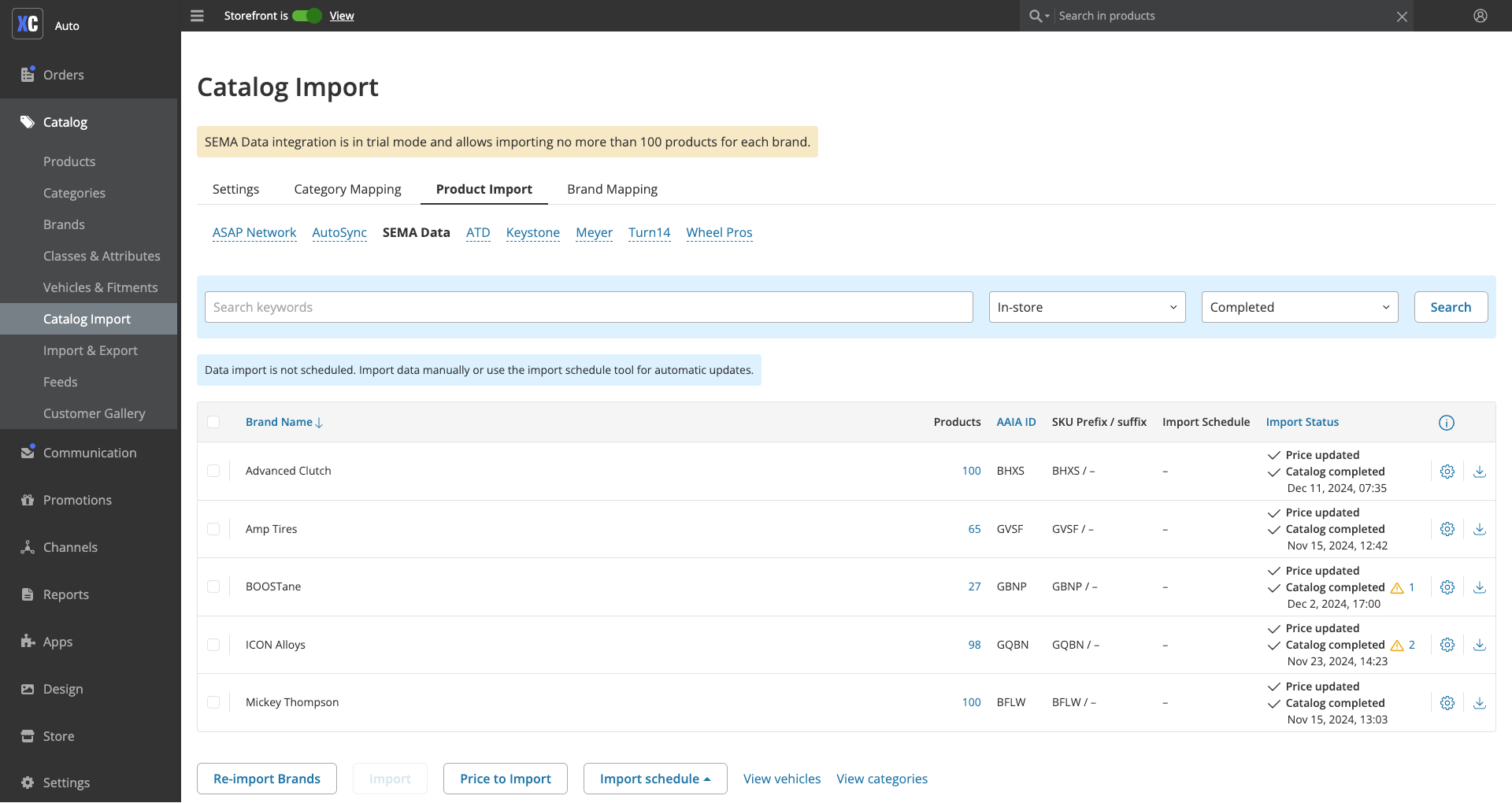Open the user profile icon
1512x803 pixels.
tap(1480, 16)
